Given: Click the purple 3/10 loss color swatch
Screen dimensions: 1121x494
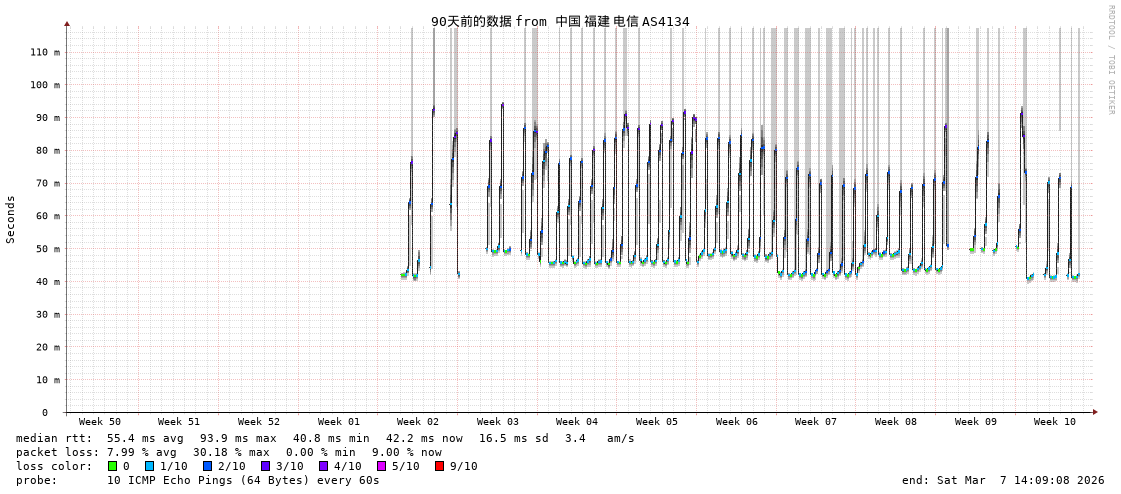Looking at the screenshot, I should point(265,466).
